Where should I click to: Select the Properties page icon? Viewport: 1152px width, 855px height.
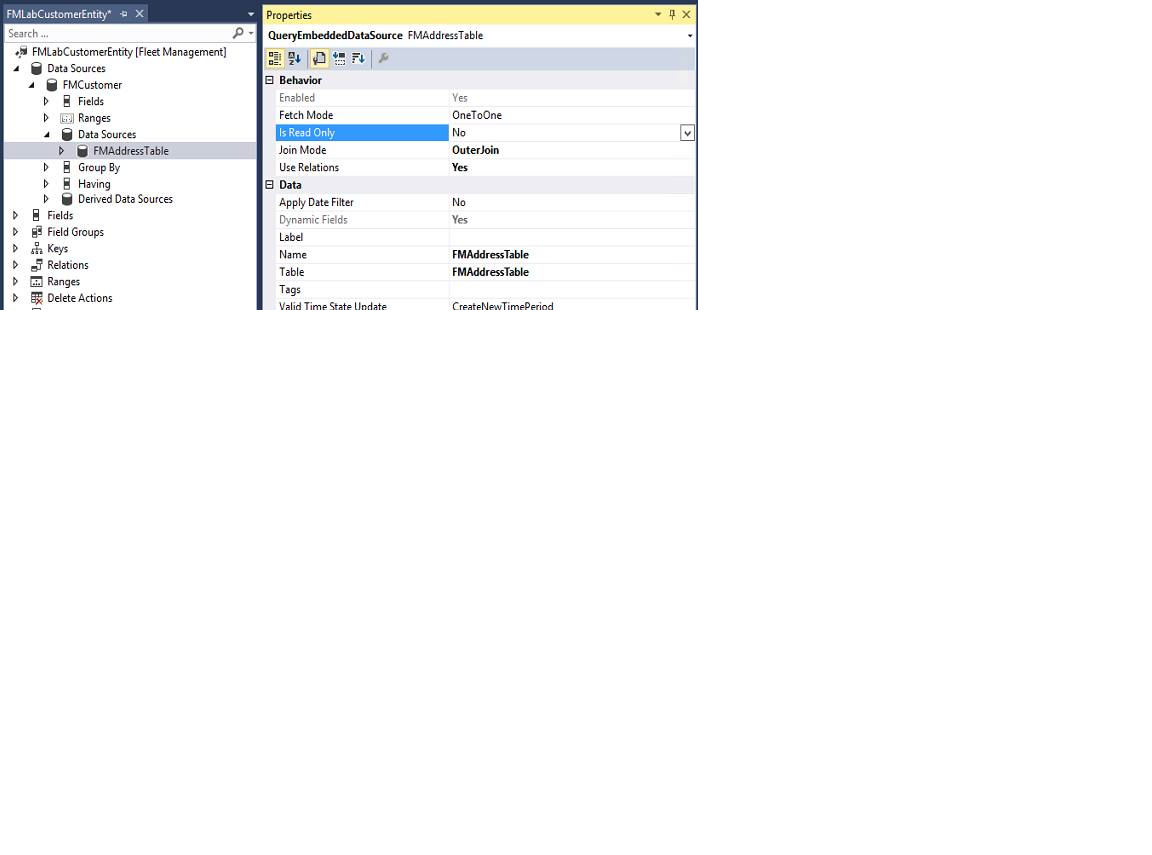[x=319, y=58]
